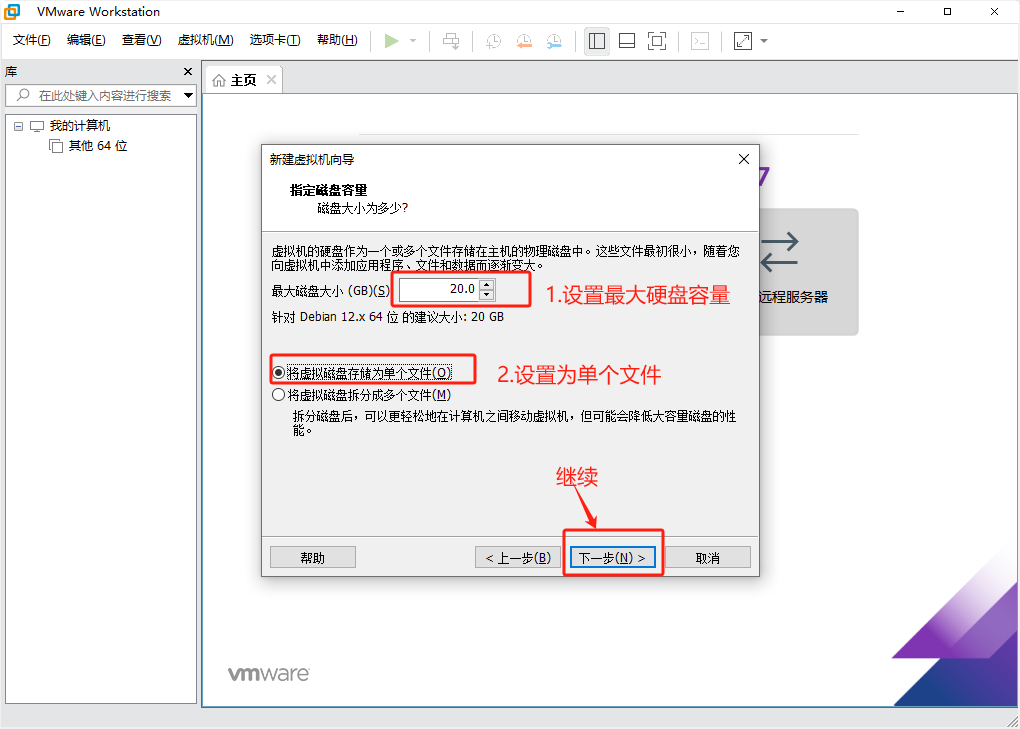Select 将虚拟磁盘拆分成多个文件 radio option
The width and height of the screenshot is (1020, 729).
(x=278, y=395)
